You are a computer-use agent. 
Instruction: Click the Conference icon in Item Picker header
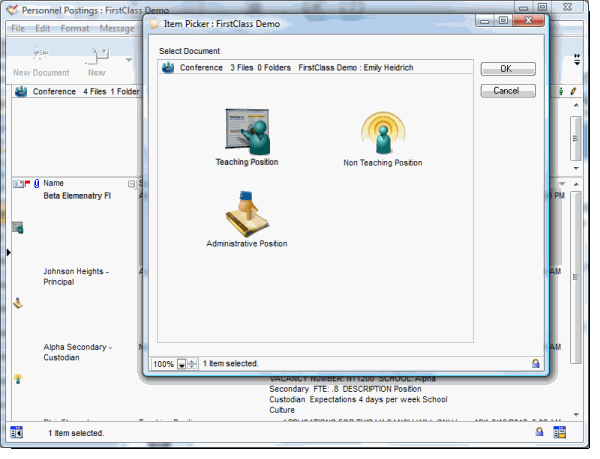pyautogui.click(x=169, y=68)
